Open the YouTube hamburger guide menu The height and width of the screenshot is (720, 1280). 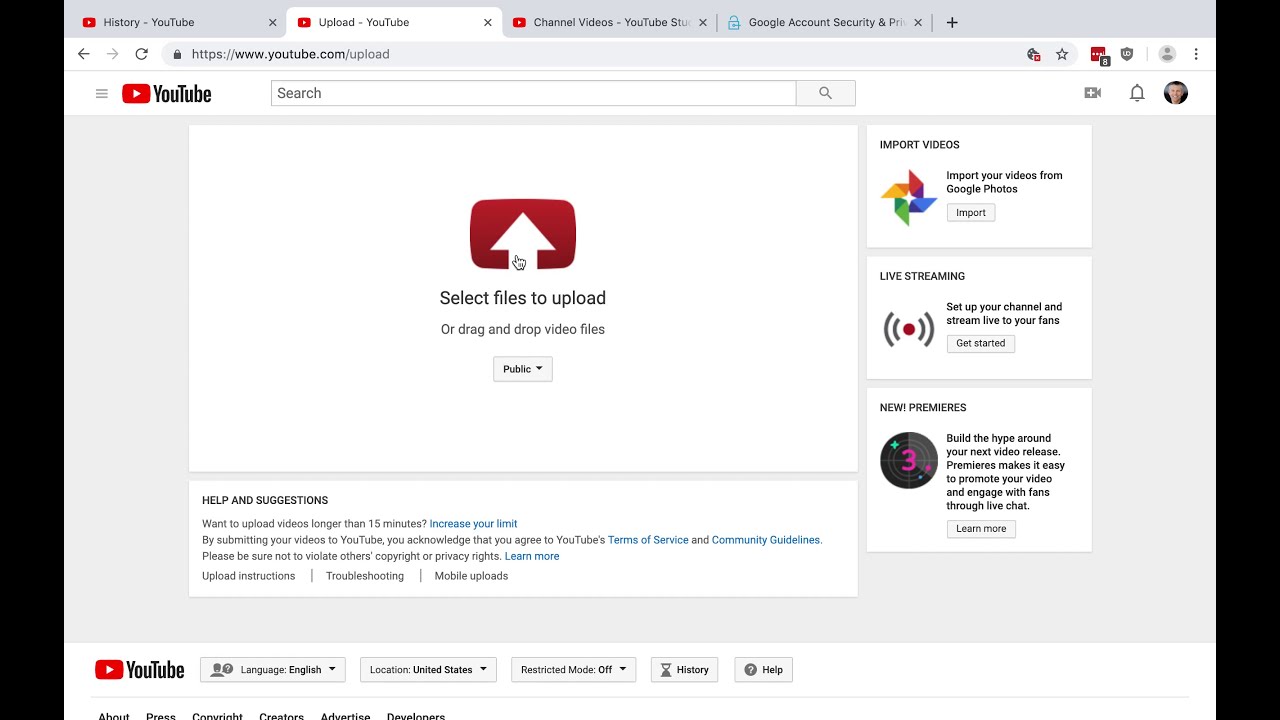point(101,93)
